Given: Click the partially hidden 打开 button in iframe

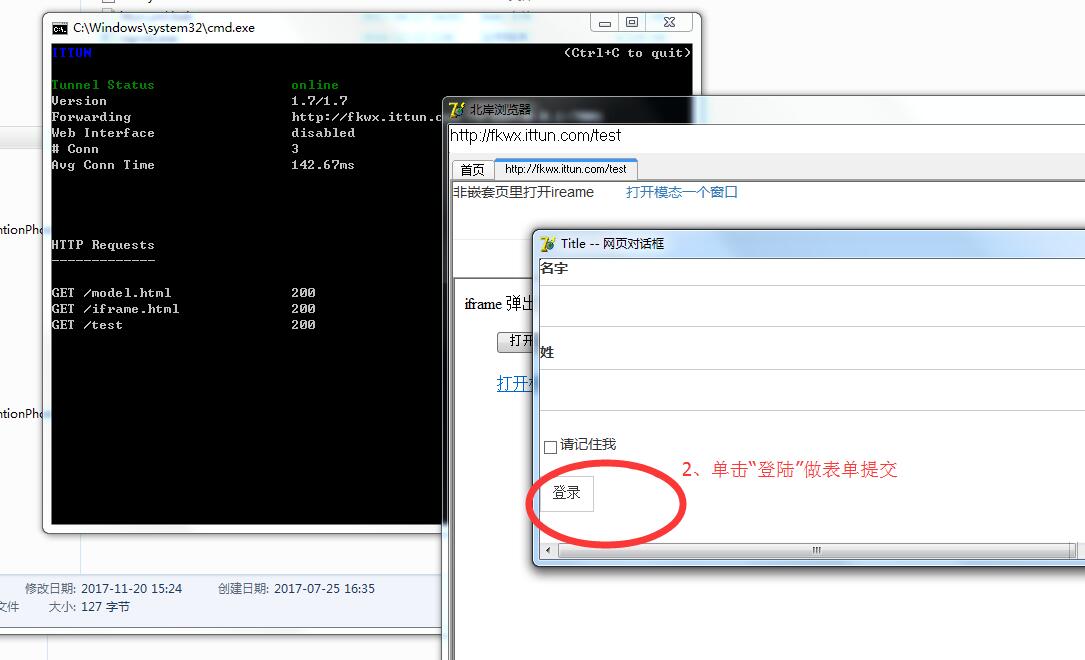Looking at the screenshot, I should pyautogui.click(x=516, y=342).
